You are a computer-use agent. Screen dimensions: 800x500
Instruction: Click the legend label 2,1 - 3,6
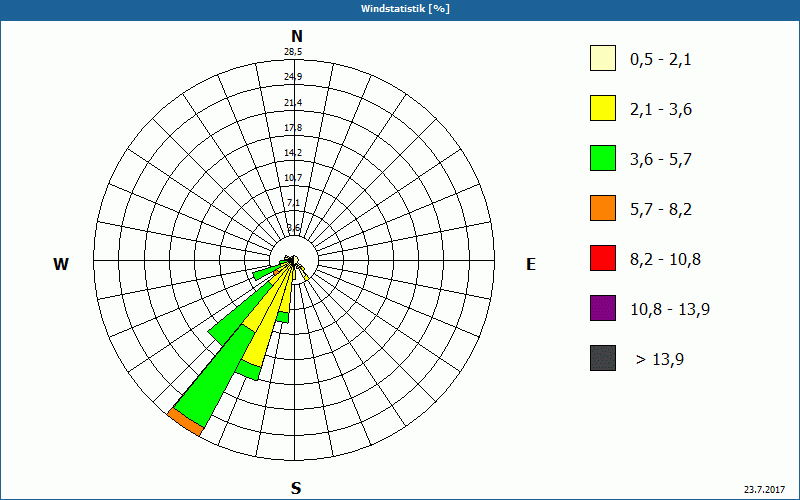click(661, 110)
